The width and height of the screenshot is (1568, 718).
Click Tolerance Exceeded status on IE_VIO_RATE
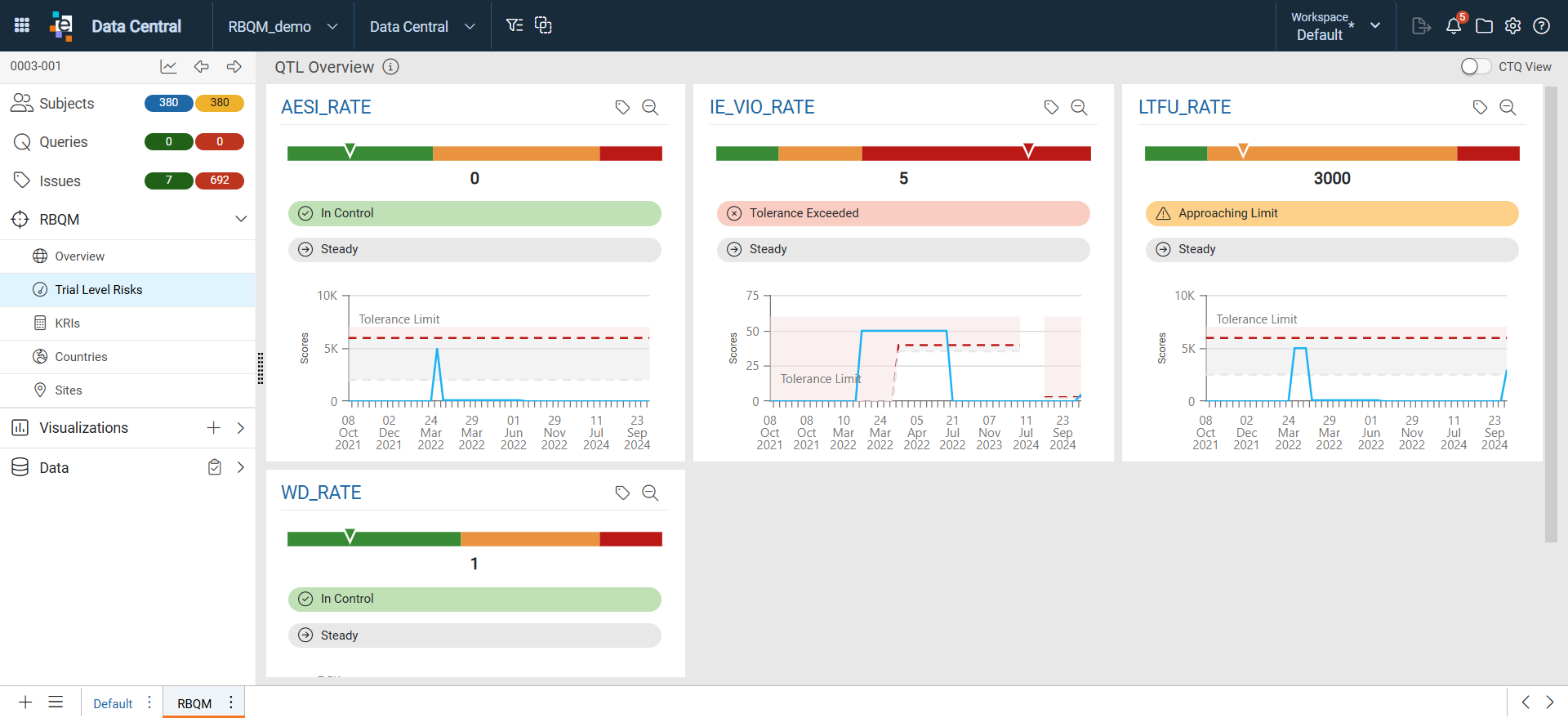click(x=903, y=213)
